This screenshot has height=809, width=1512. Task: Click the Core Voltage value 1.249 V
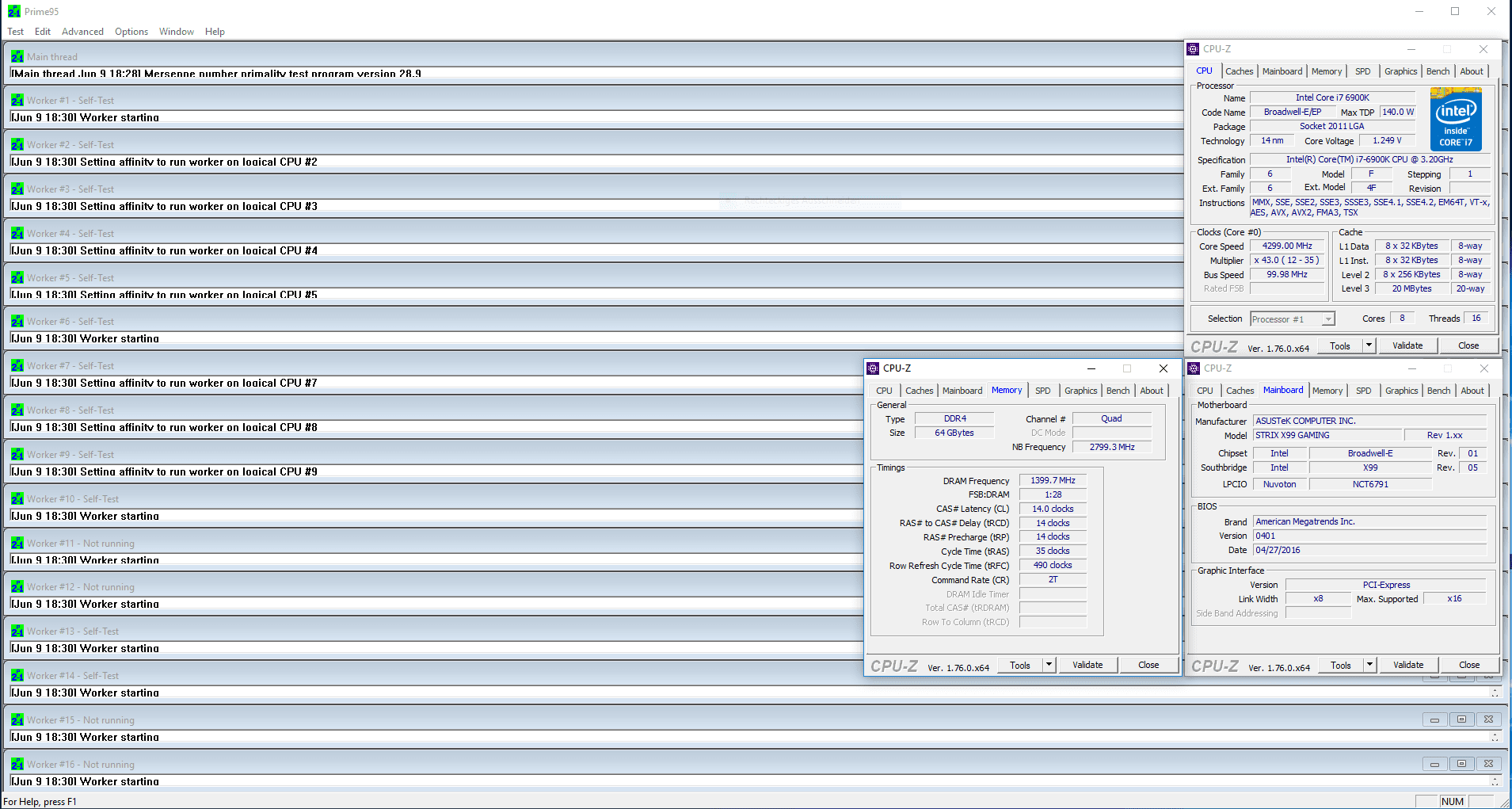coord(1388,141)
